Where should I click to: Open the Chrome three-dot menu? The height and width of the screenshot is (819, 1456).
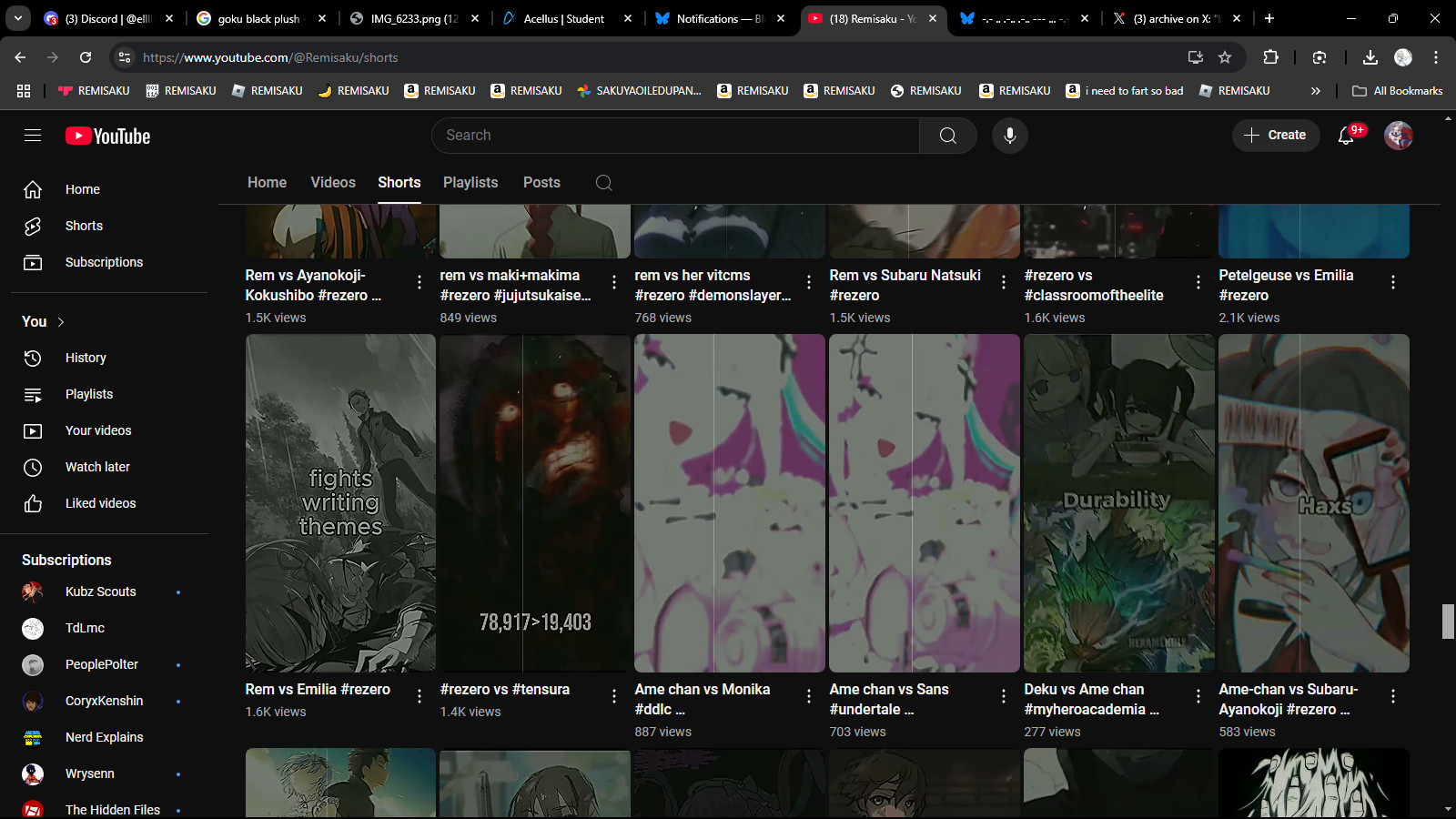click(x=1436, y=57)
